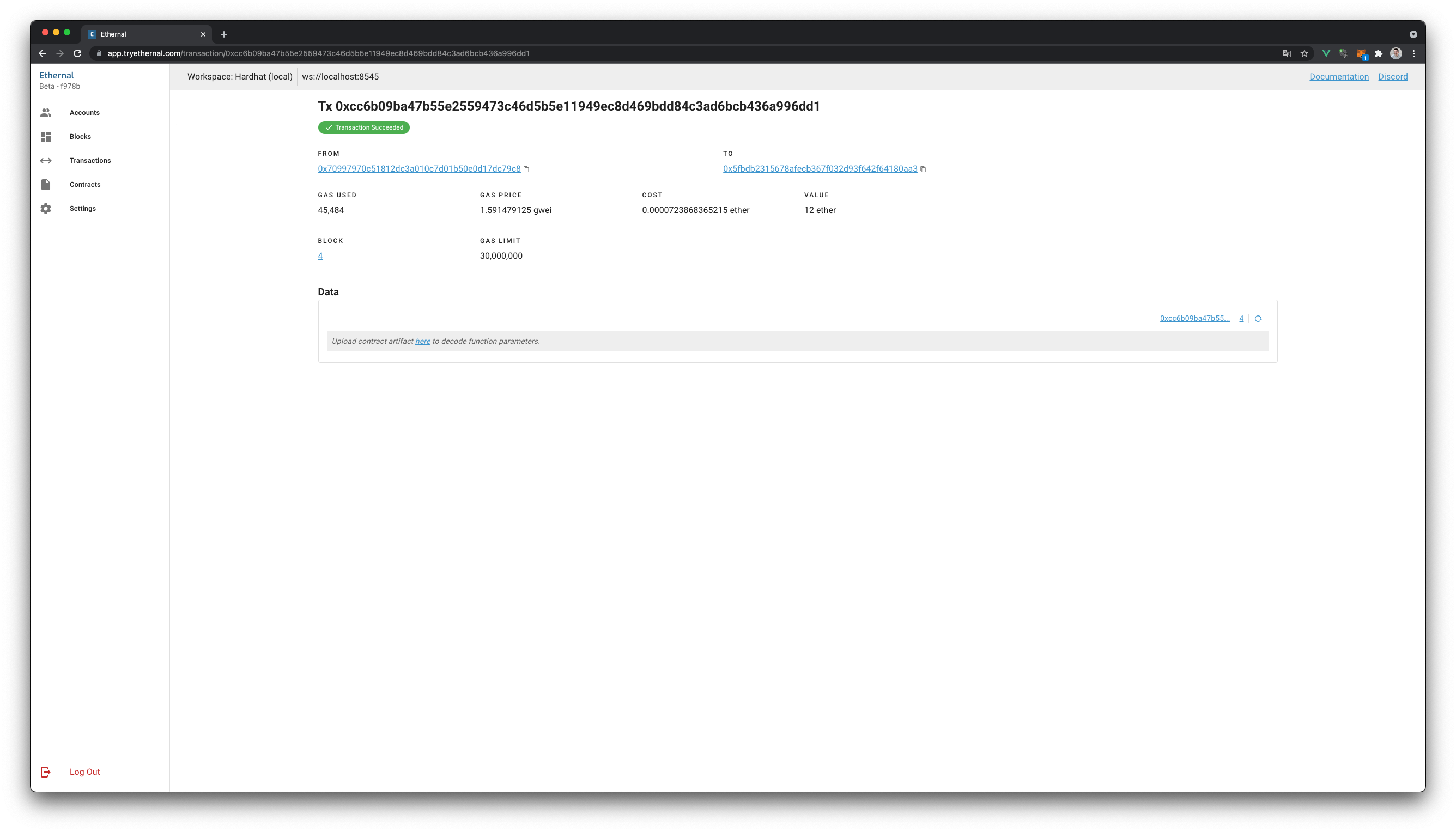Open the browser Extensions puzzle icon

(1378, 54)
